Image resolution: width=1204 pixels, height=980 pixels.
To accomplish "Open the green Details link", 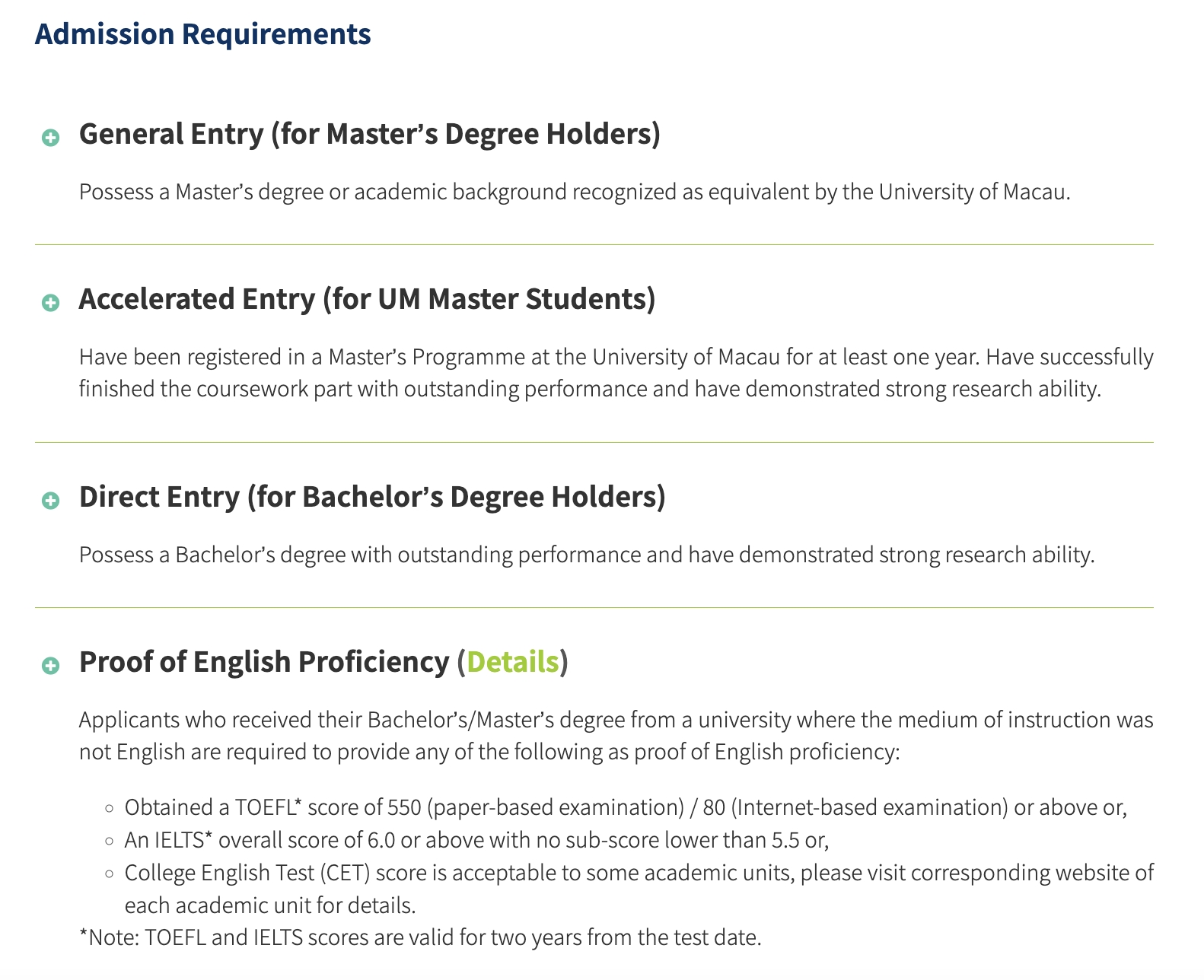I will [x=512, y=662].
